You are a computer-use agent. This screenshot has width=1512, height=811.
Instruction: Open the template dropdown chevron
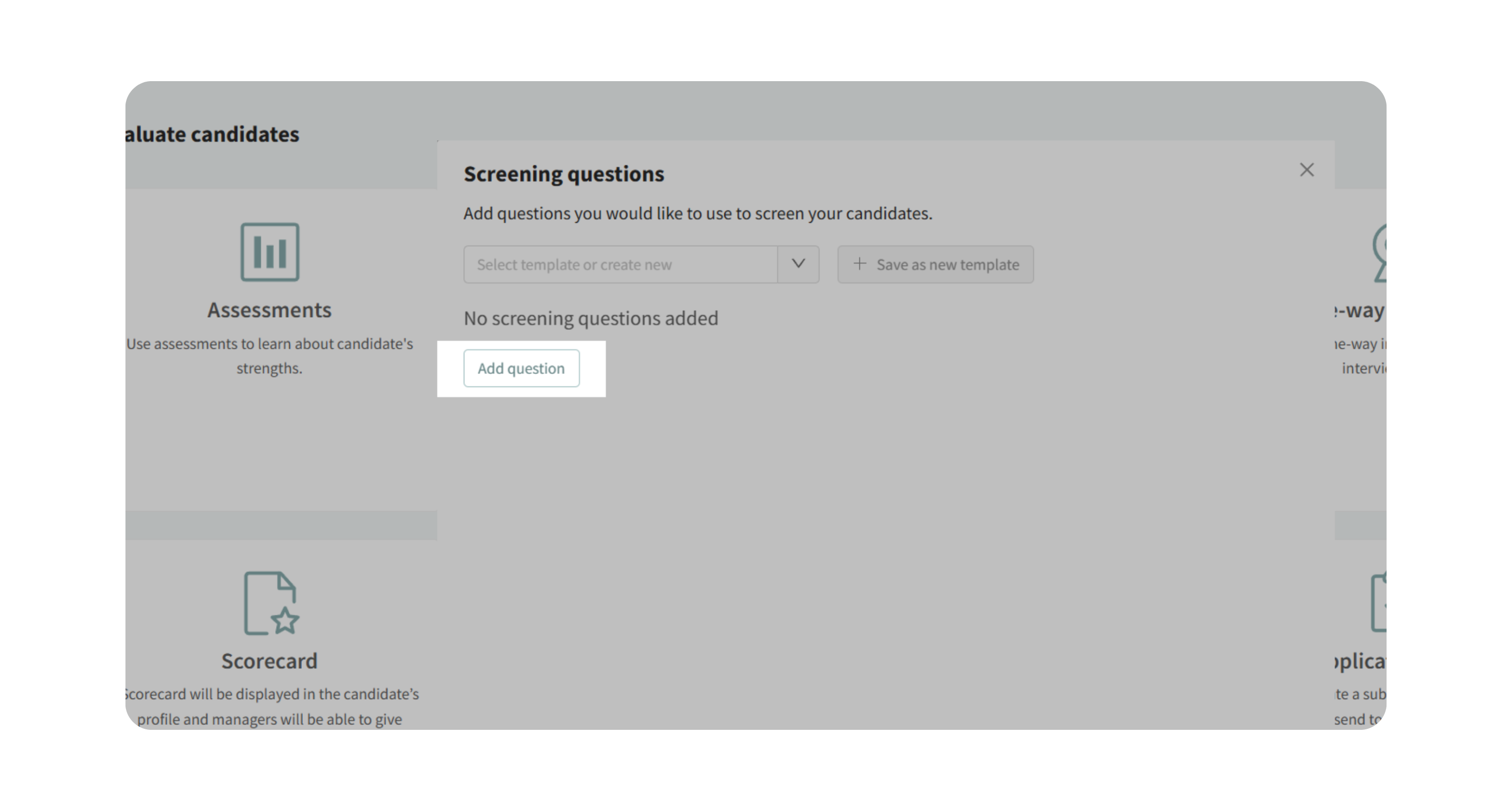[x=798, y=264]
